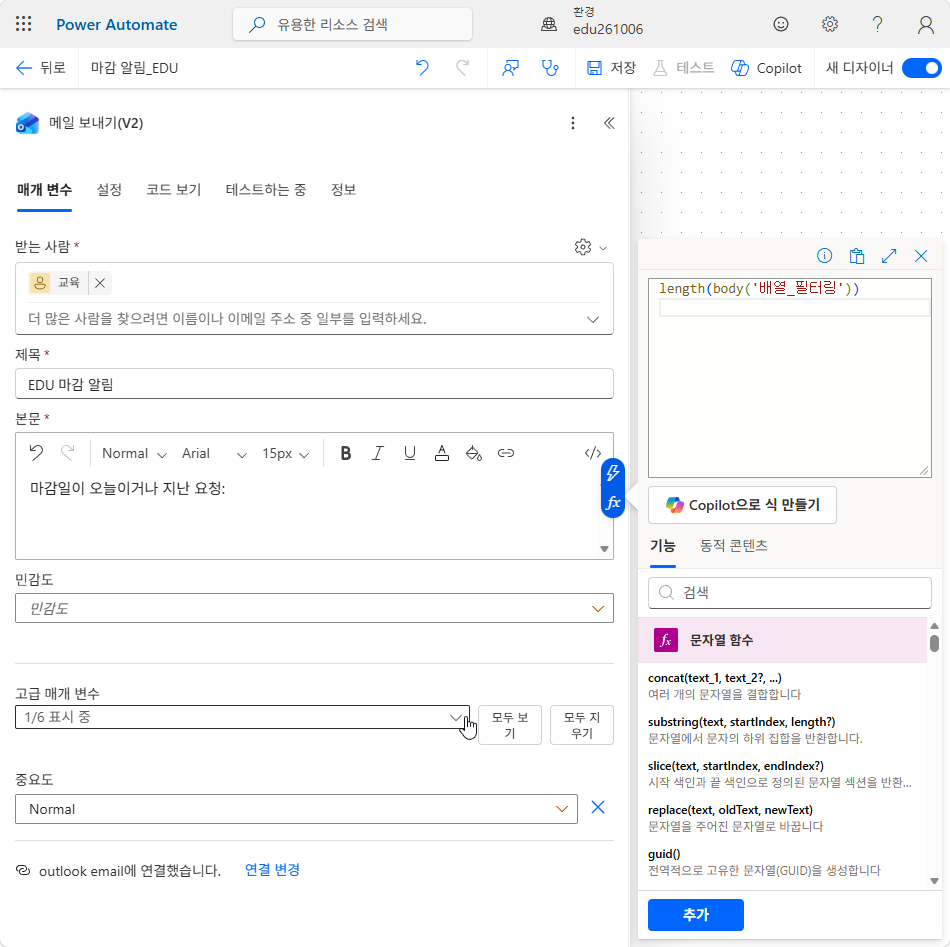Click the 테스트 button
This screenshot has height=947, width=950.
[x=683, y=68]
